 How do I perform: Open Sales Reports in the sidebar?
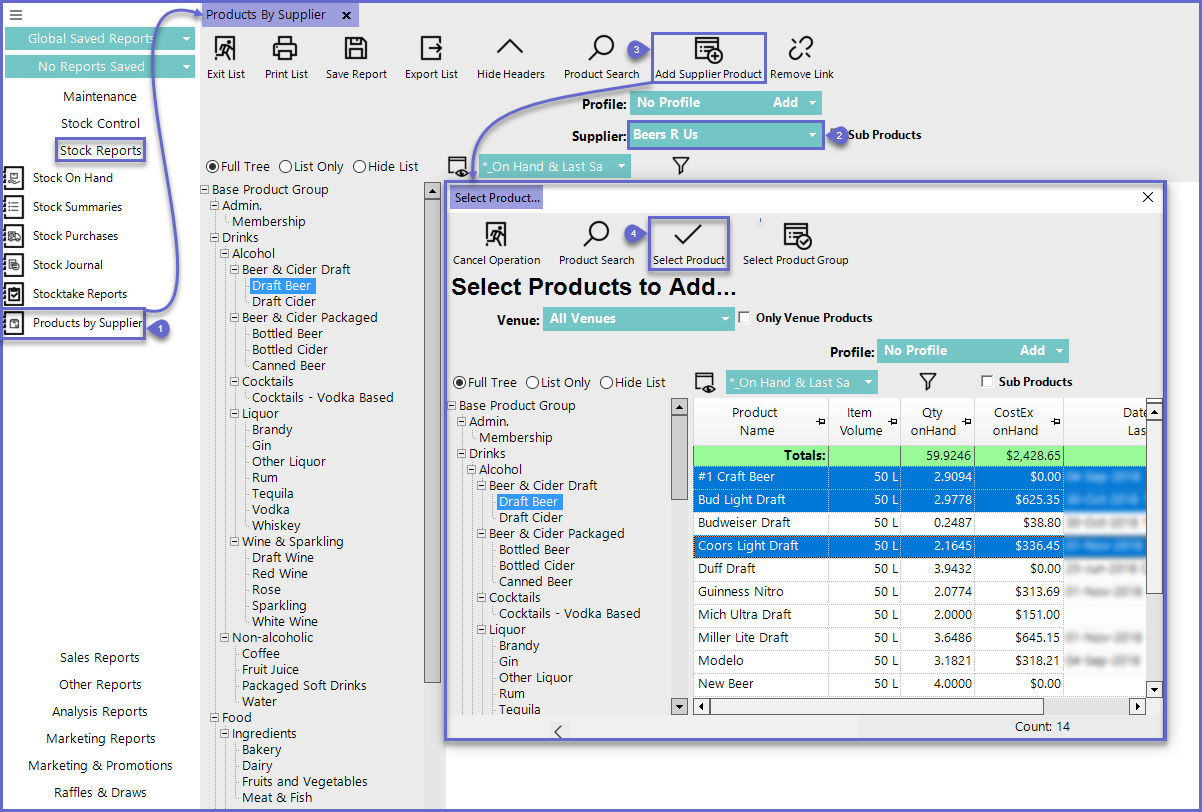click(x=100, y=658)
